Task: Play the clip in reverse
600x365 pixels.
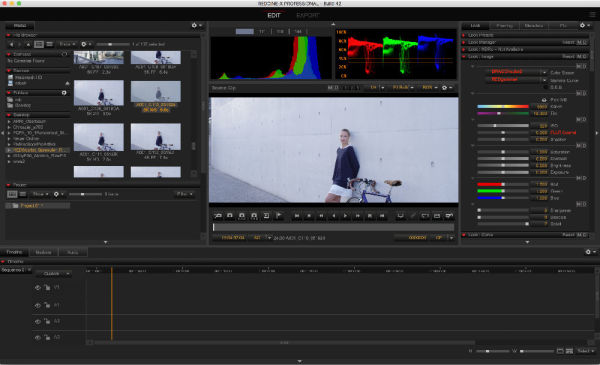Action: tap(334, 216)
